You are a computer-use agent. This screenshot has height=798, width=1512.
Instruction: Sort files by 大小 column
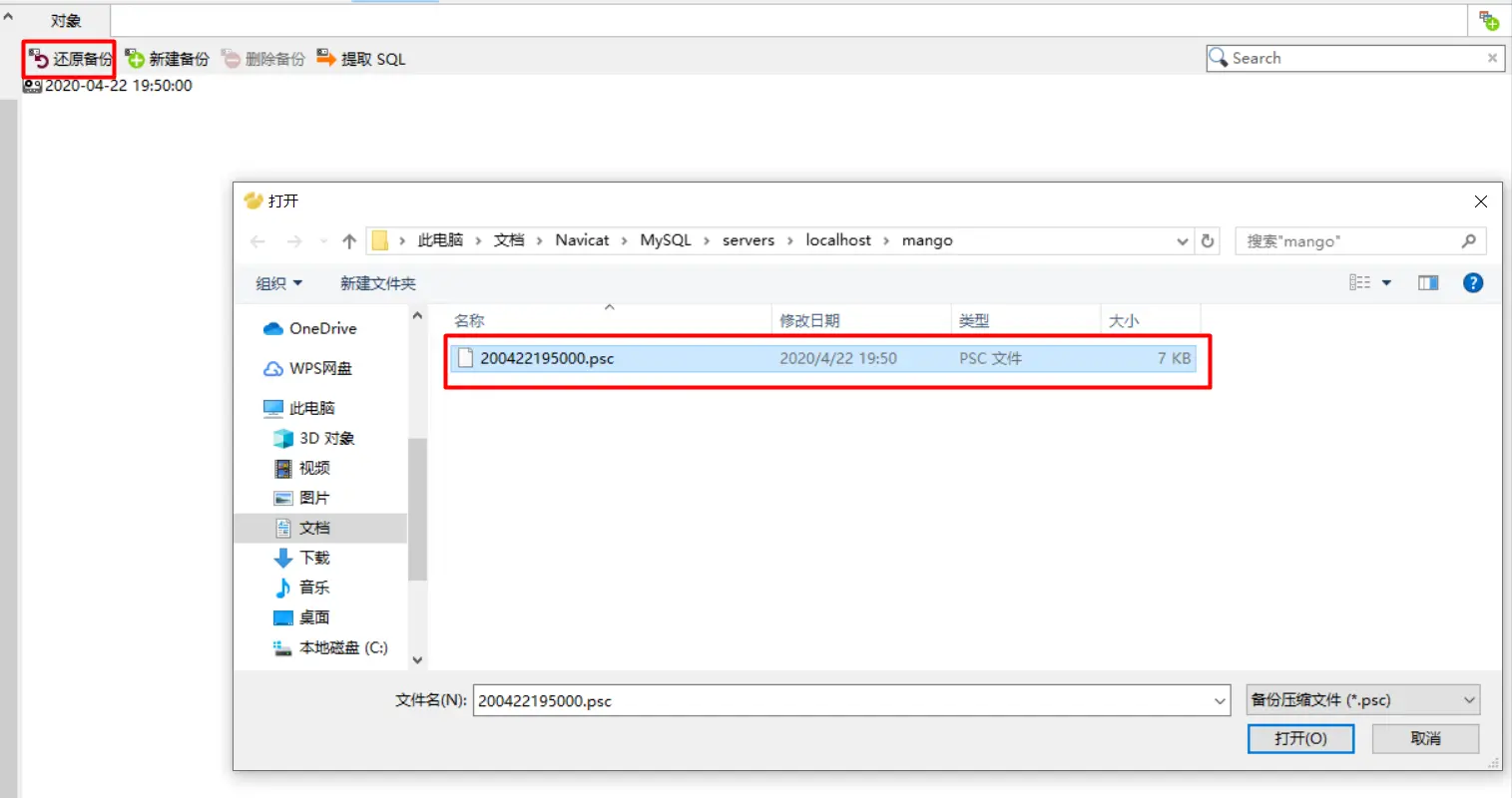1150,320
